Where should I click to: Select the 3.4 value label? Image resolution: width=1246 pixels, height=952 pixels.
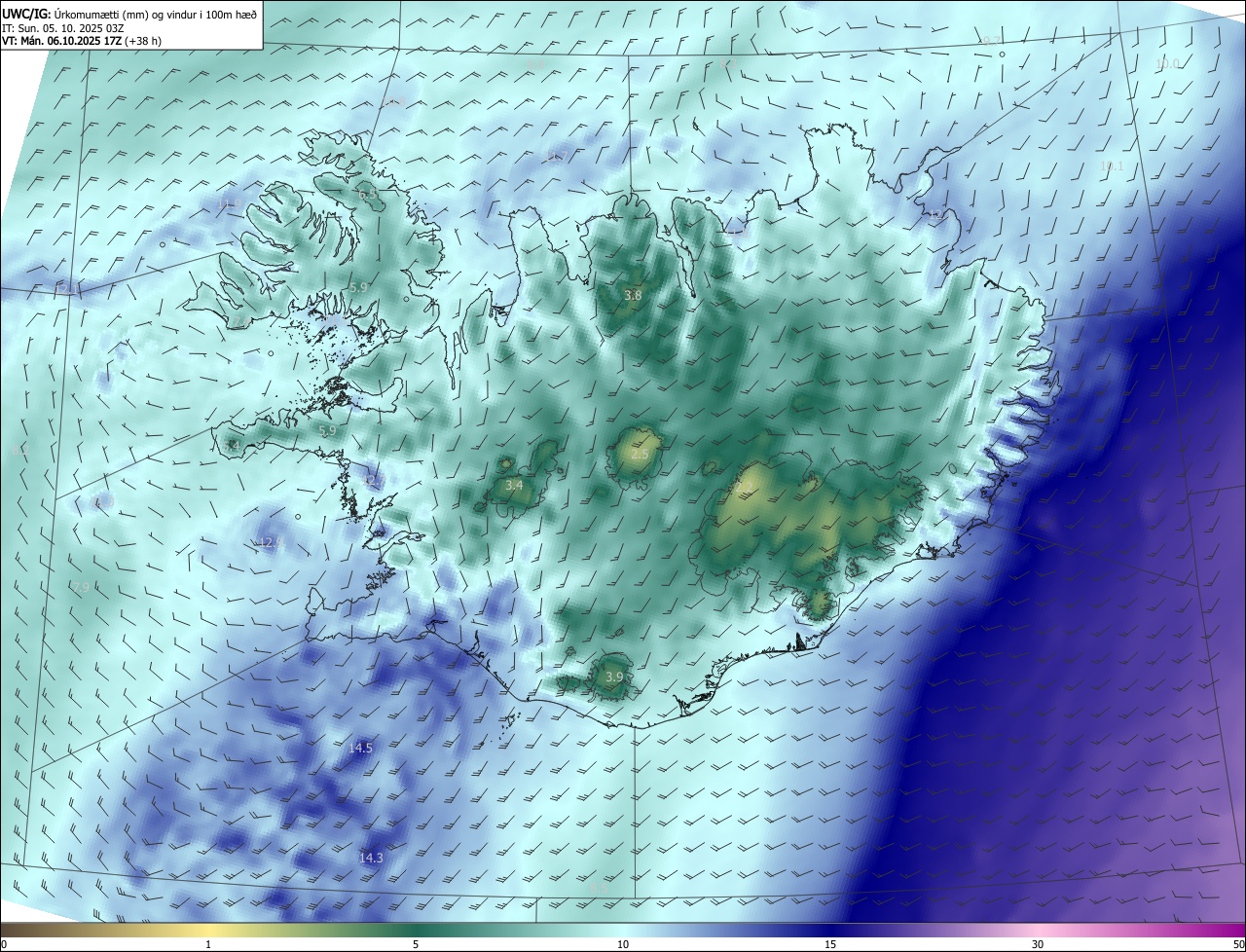514,485
